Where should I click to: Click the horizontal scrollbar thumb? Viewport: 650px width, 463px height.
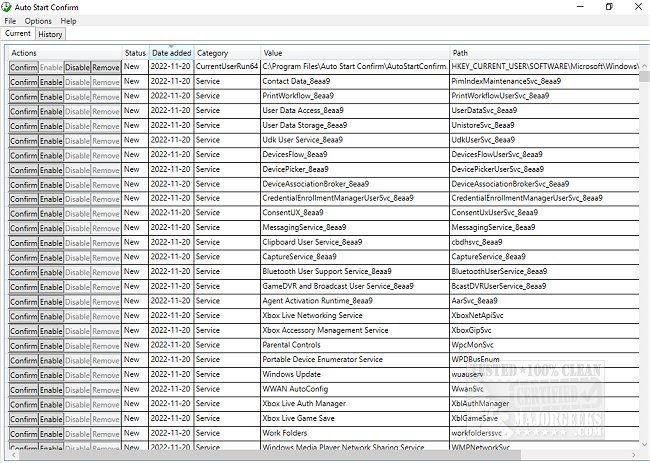tap(269, 455)
